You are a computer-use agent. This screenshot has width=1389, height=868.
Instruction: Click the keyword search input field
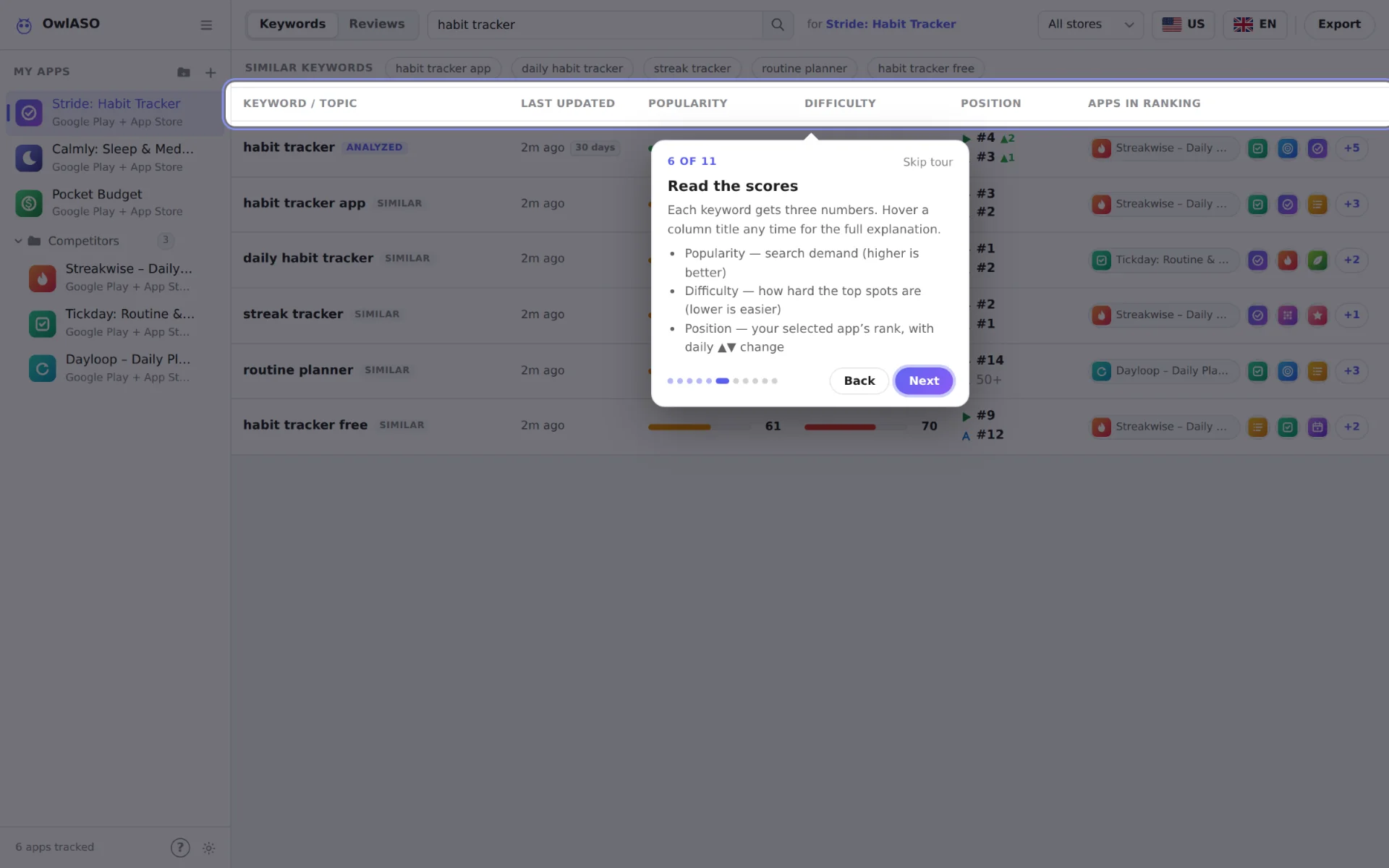(595, 25)
